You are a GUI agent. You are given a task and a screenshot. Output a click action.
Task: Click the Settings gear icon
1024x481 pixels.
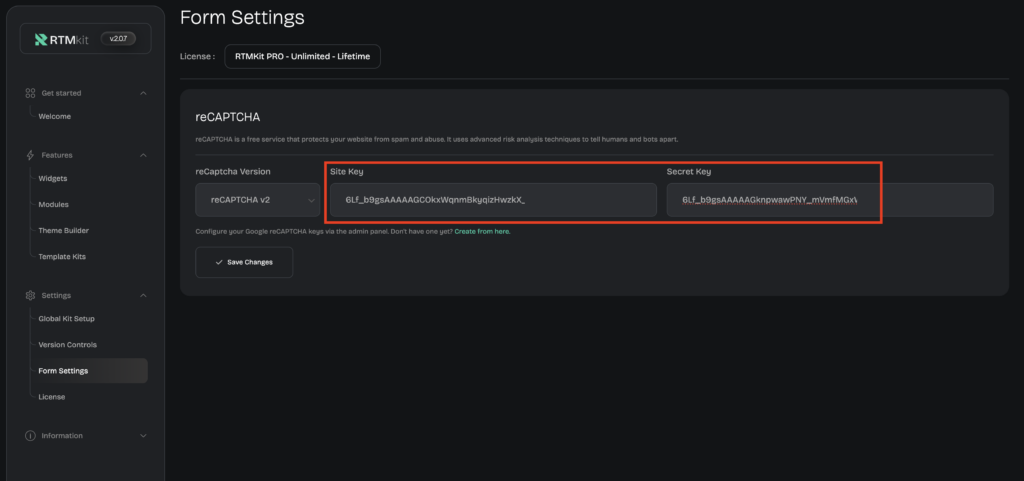tap(30, 296)
